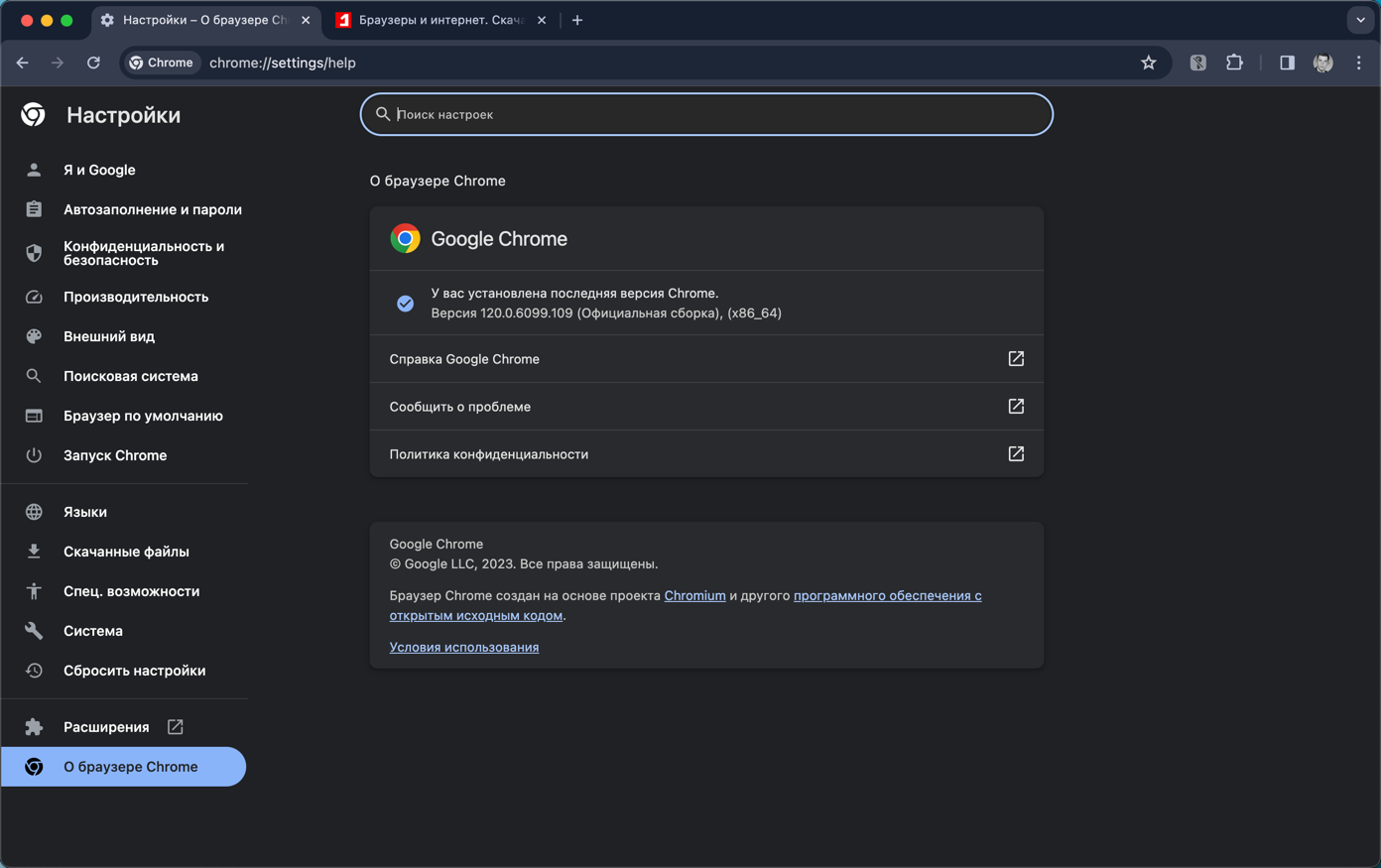Open the Extensions puzzle icon in toolbar
The width and height of the screenshot is (1381, 868).
point(1234,62)
